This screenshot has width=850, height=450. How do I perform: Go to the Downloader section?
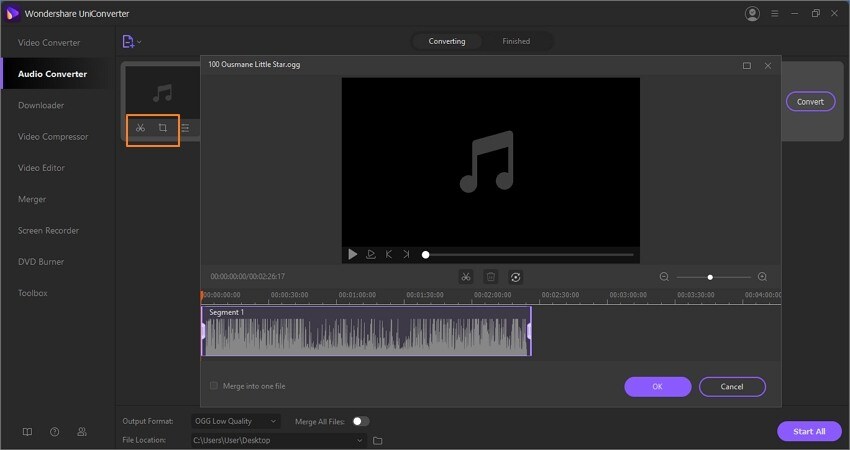pos(41,105)
